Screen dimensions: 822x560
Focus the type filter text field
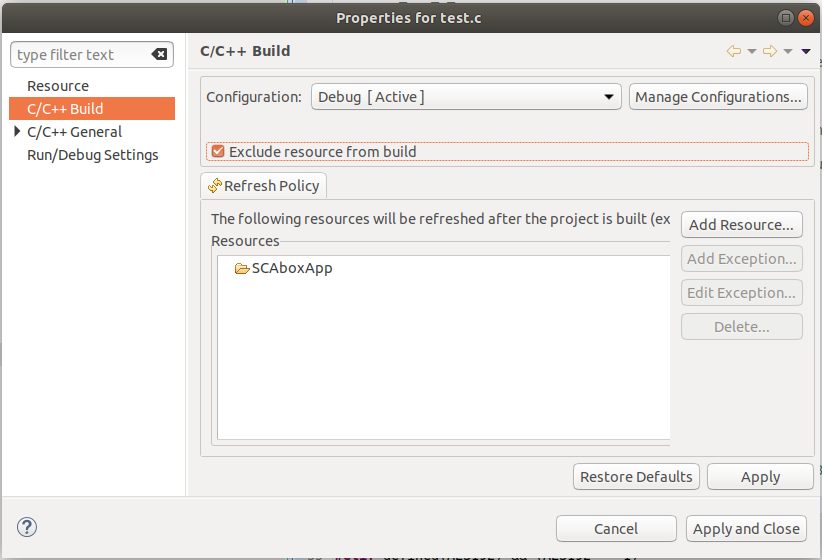[80, 55]
